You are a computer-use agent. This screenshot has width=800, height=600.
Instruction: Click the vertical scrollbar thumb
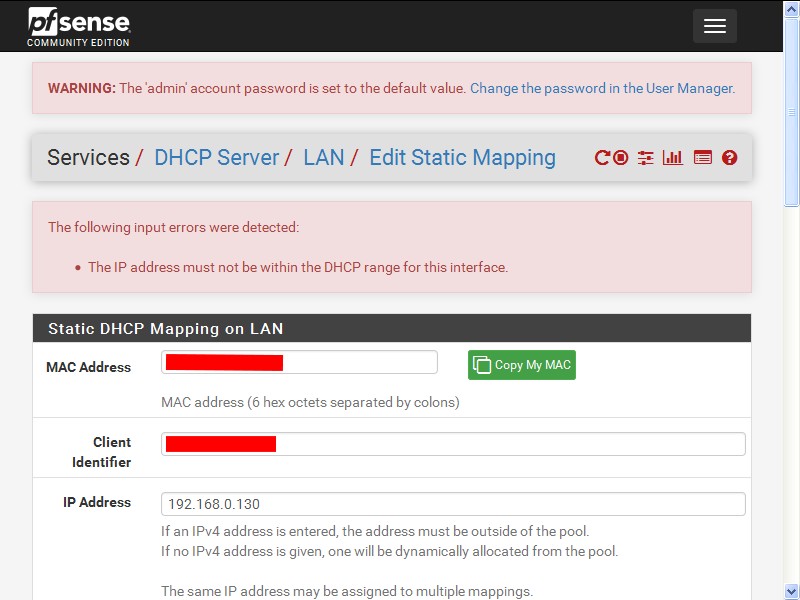pyautogui.click(x=792, y=112)
